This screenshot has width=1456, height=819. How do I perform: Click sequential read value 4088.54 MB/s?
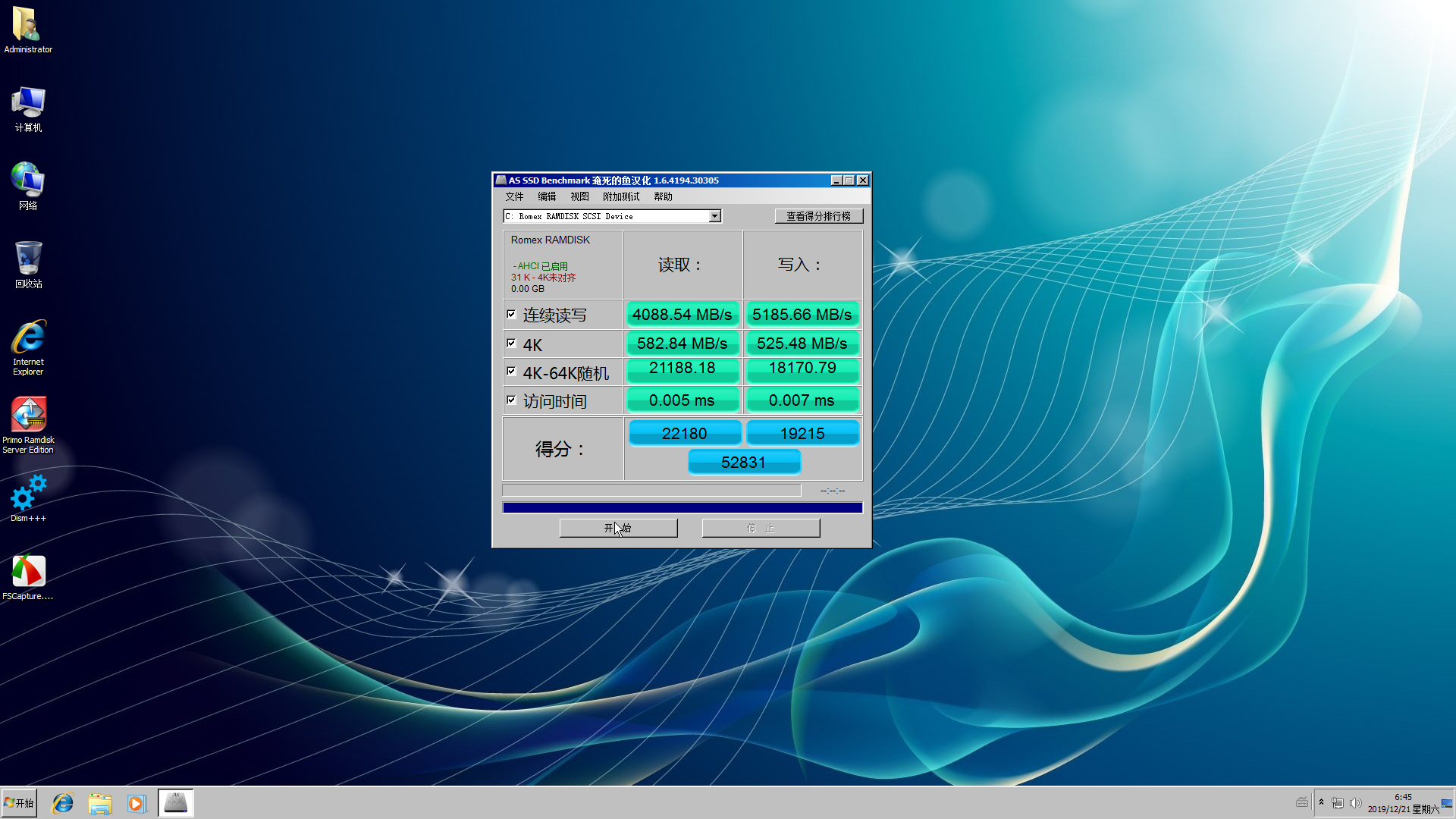pyautogui.click(x=682, y=315)
